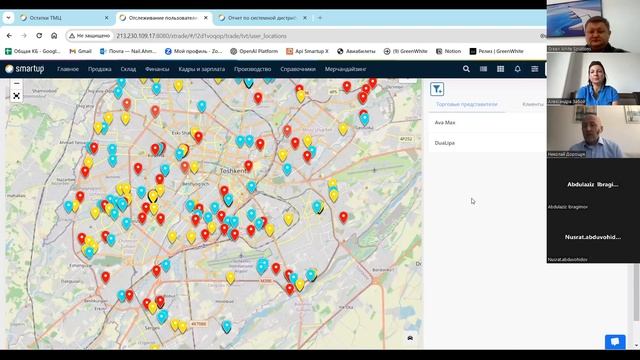This screenshot has height=360, width=640.
Task: Open Справочники menu
Action: point(298,69)
